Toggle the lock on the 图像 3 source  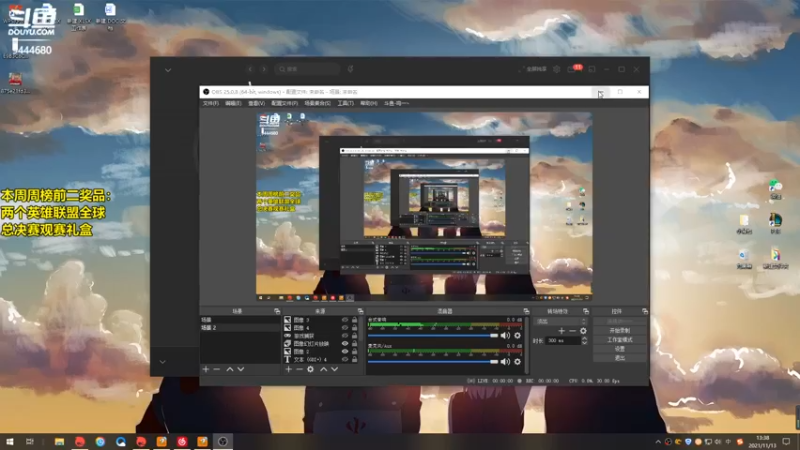[x=355, y=320]
